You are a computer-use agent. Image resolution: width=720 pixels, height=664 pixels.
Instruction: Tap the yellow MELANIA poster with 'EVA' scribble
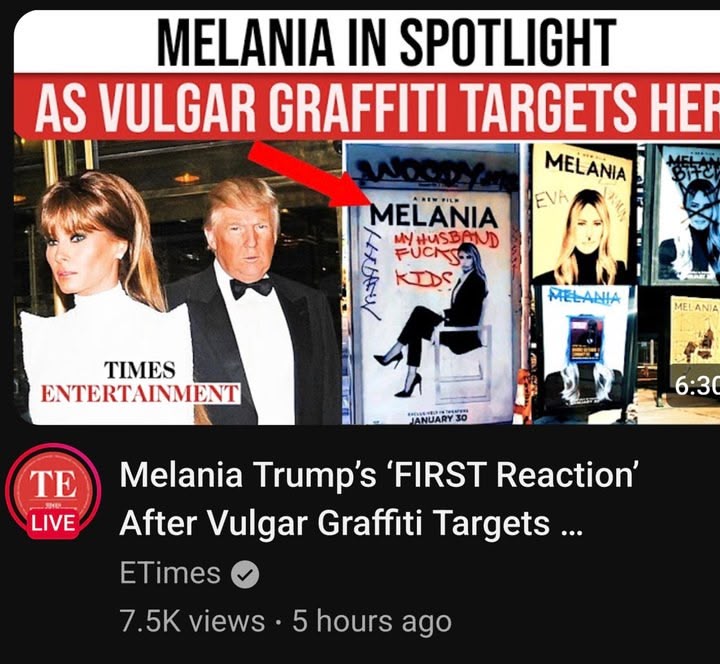pyautogui.click(x=584, y=215)
